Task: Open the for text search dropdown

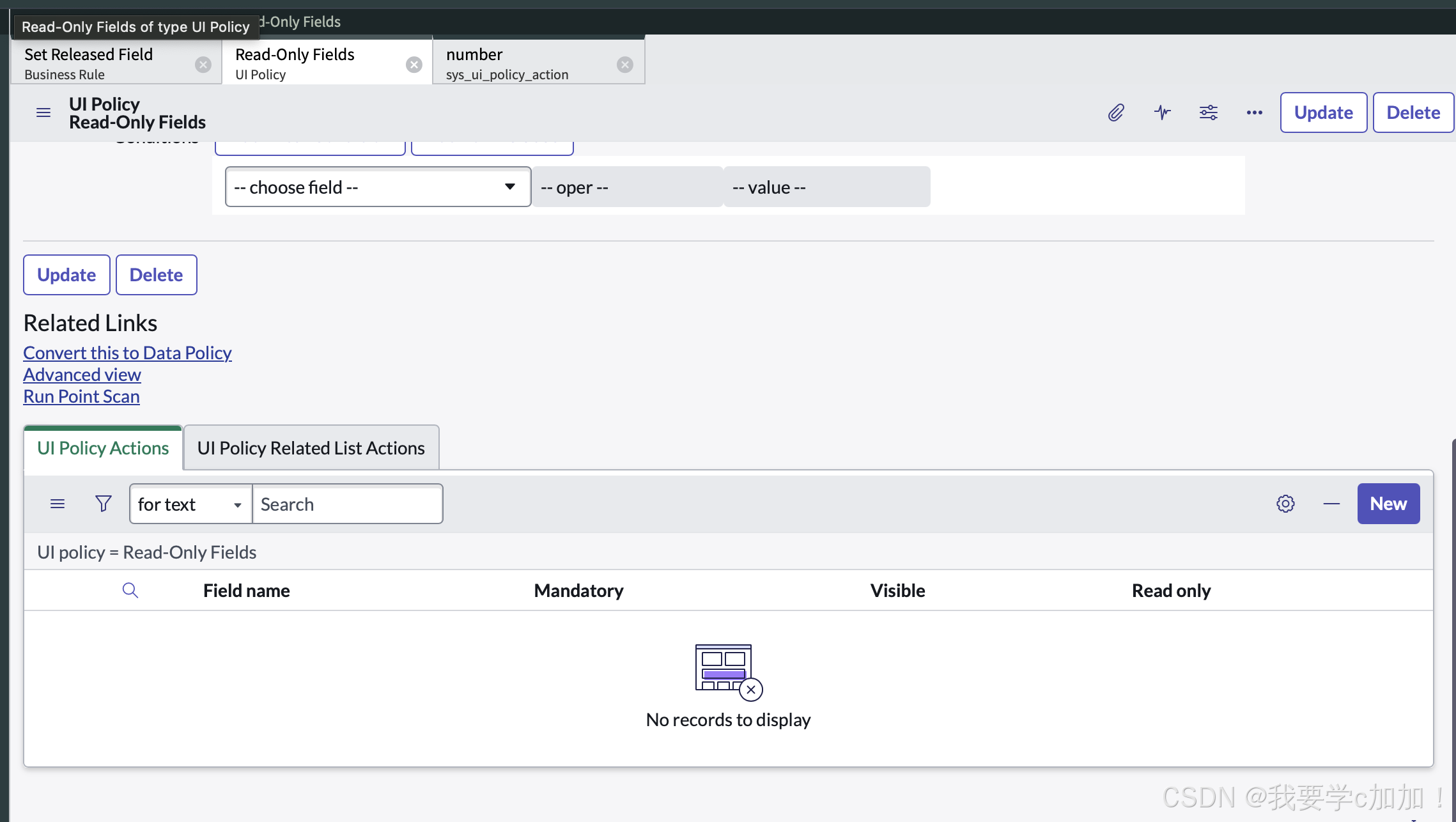Action: click(x=190, y=504)
